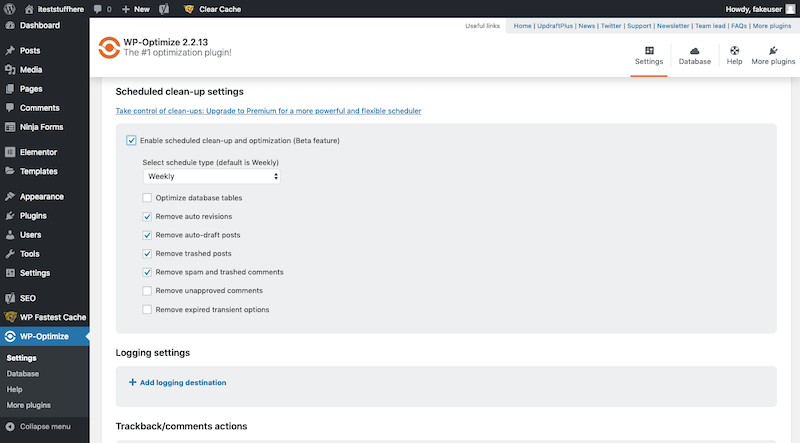Click the Settings sidebar icon
The image size is (800, 443).
pos(10,273)
